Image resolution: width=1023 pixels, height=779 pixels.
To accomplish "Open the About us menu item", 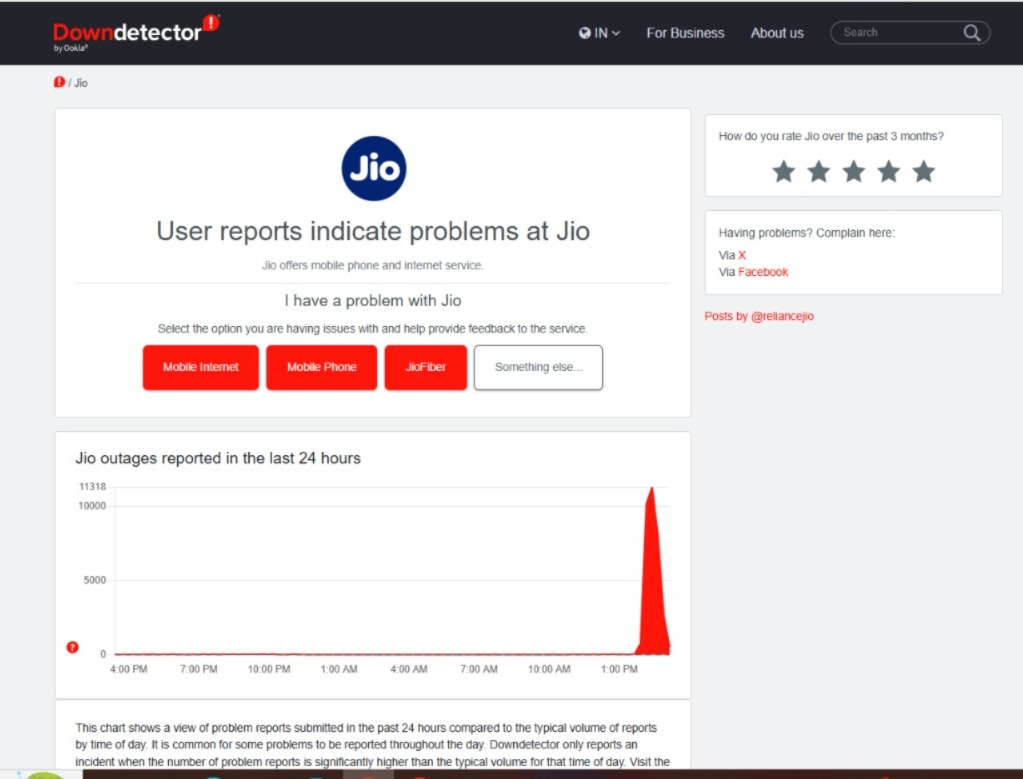I will [777, 33].
